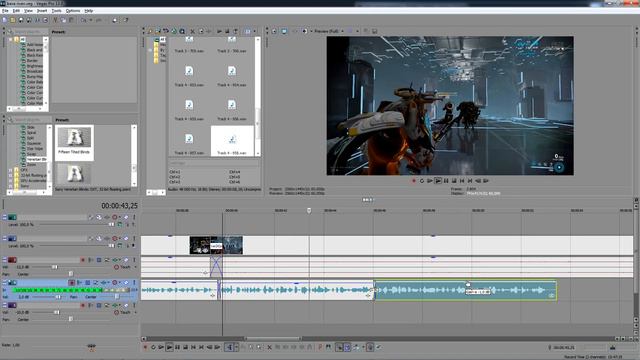Click Record button under video preview
This screenshot has height=360, width=640.
[x=414, y=180]
